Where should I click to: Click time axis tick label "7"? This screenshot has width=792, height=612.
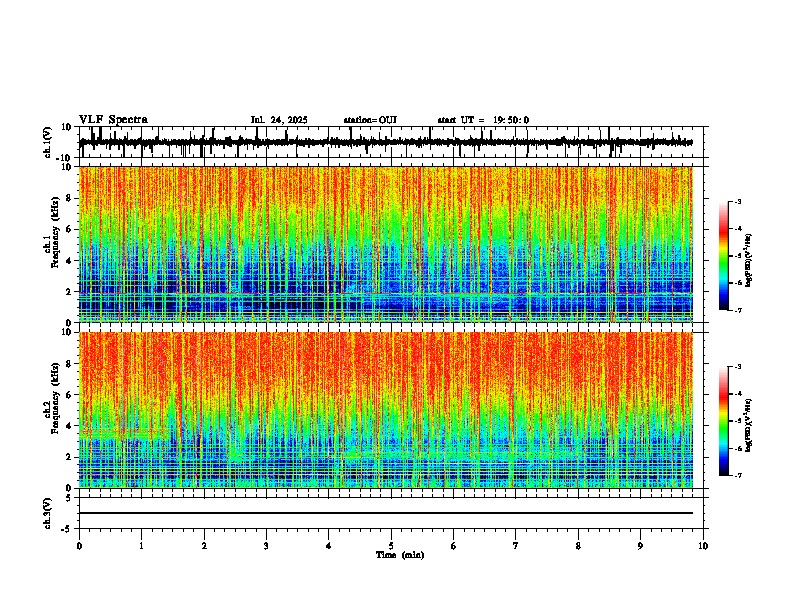pyautogui.click(x=516, y=546)
